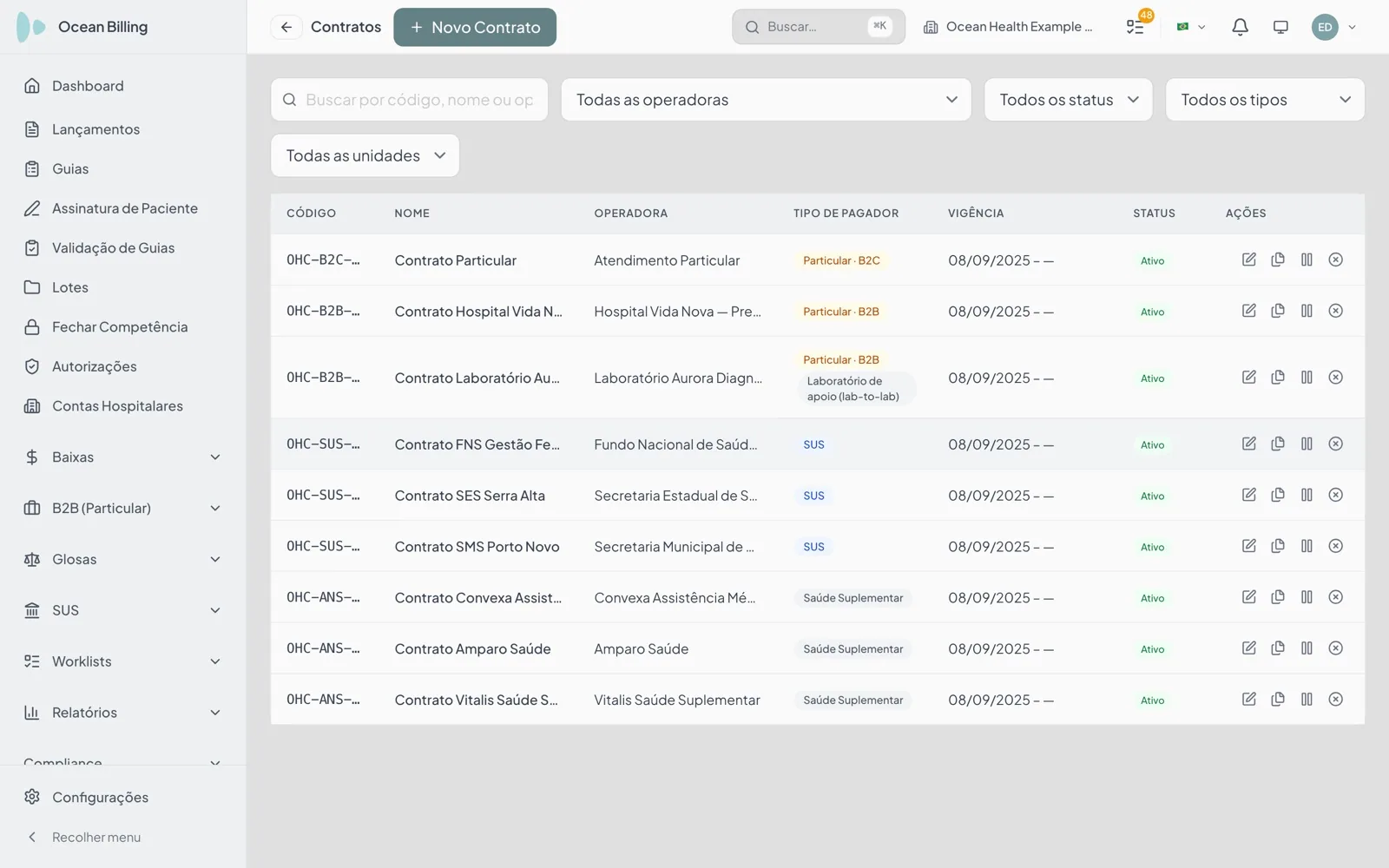
Task: Open Lançamentos in sidebar
Action: (122, 129)
